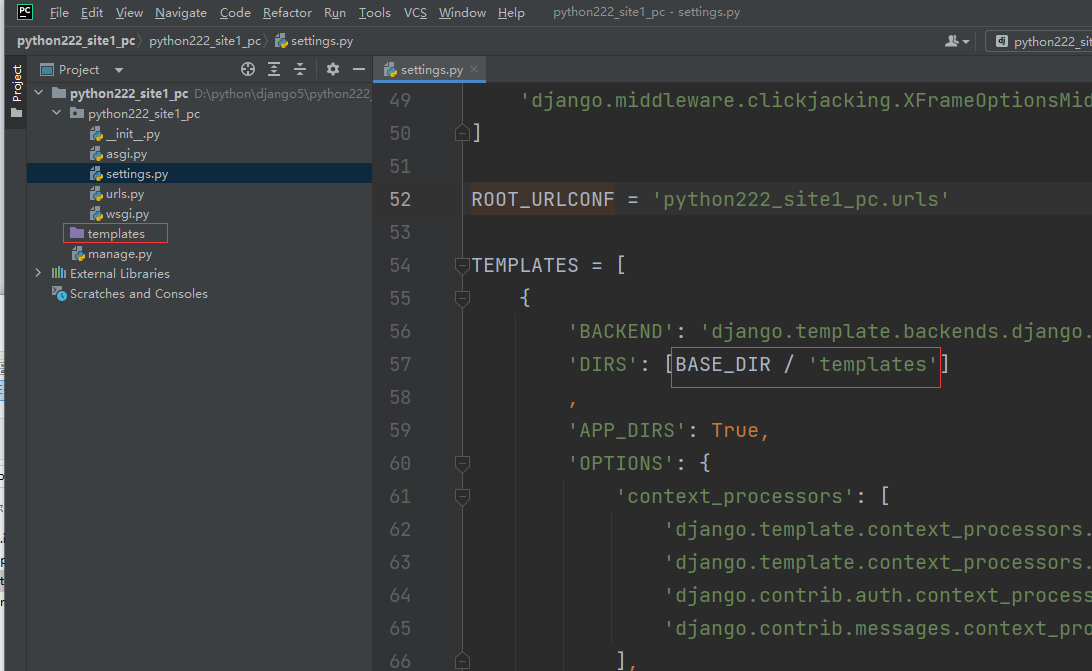Expand External Libraries node
This screenshot has width=1092, height=671.
(x=38, y=273)
